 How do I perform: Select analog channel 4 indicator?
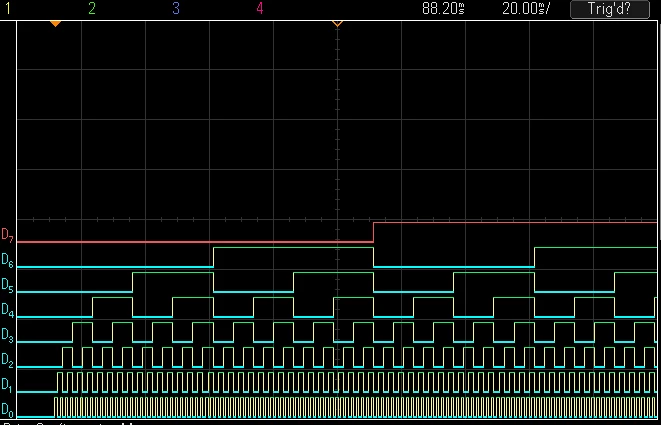pos(260,8)
